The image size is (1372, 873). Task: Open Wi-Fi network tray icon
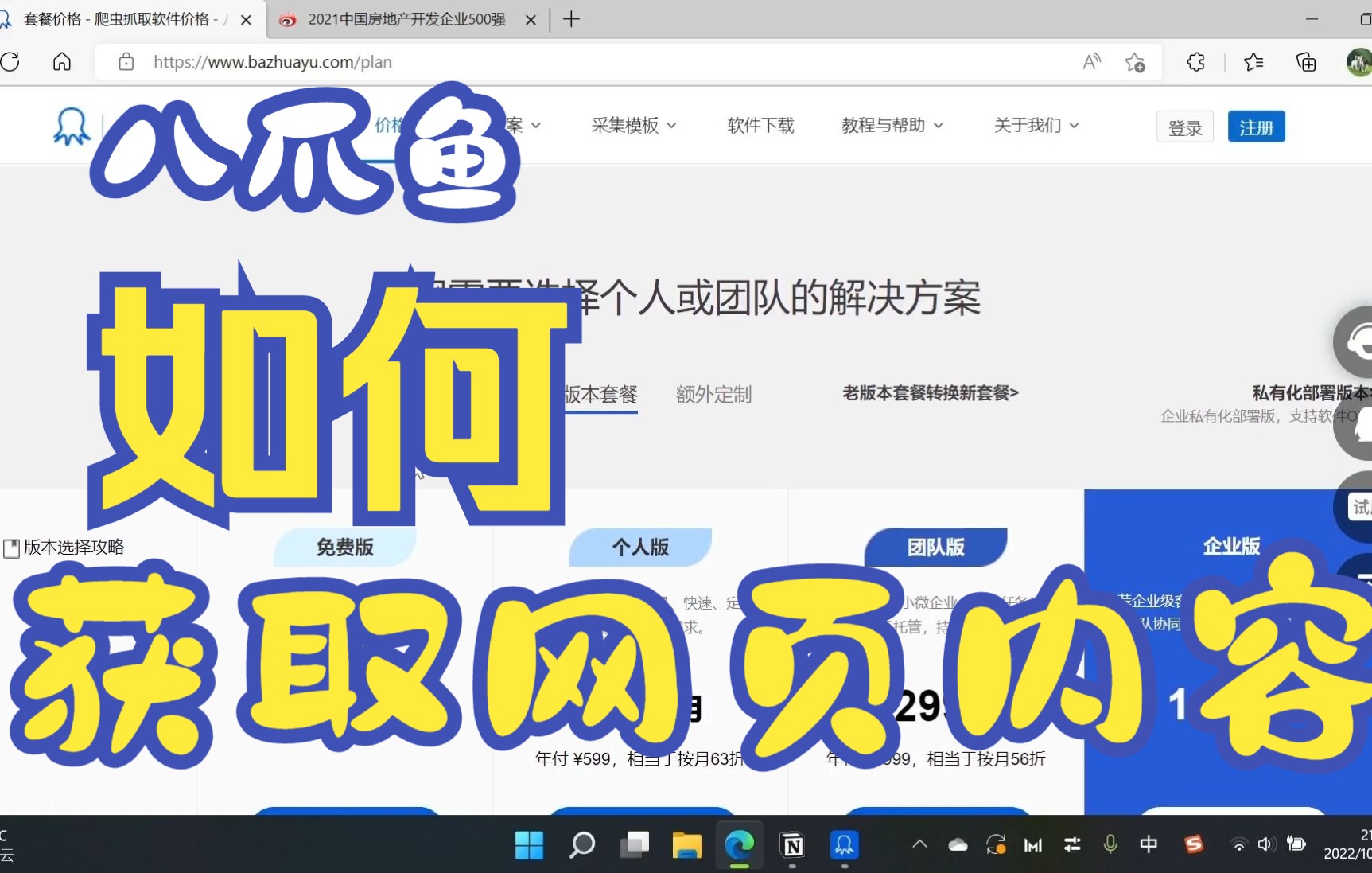(1238, 845)
